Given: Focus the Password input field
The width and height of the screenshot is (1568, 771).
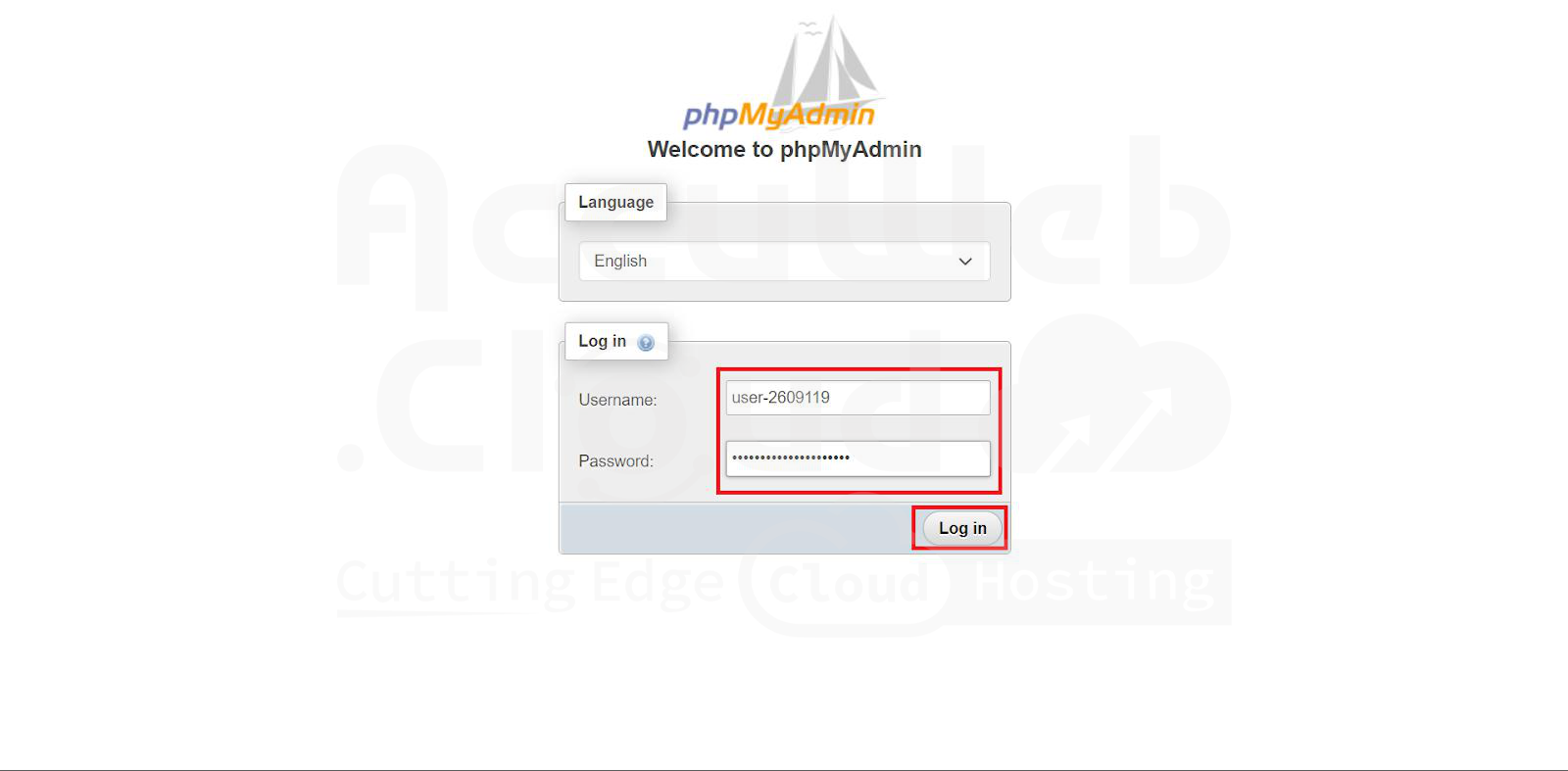Looking at the screenshot, I should (857, 458).
